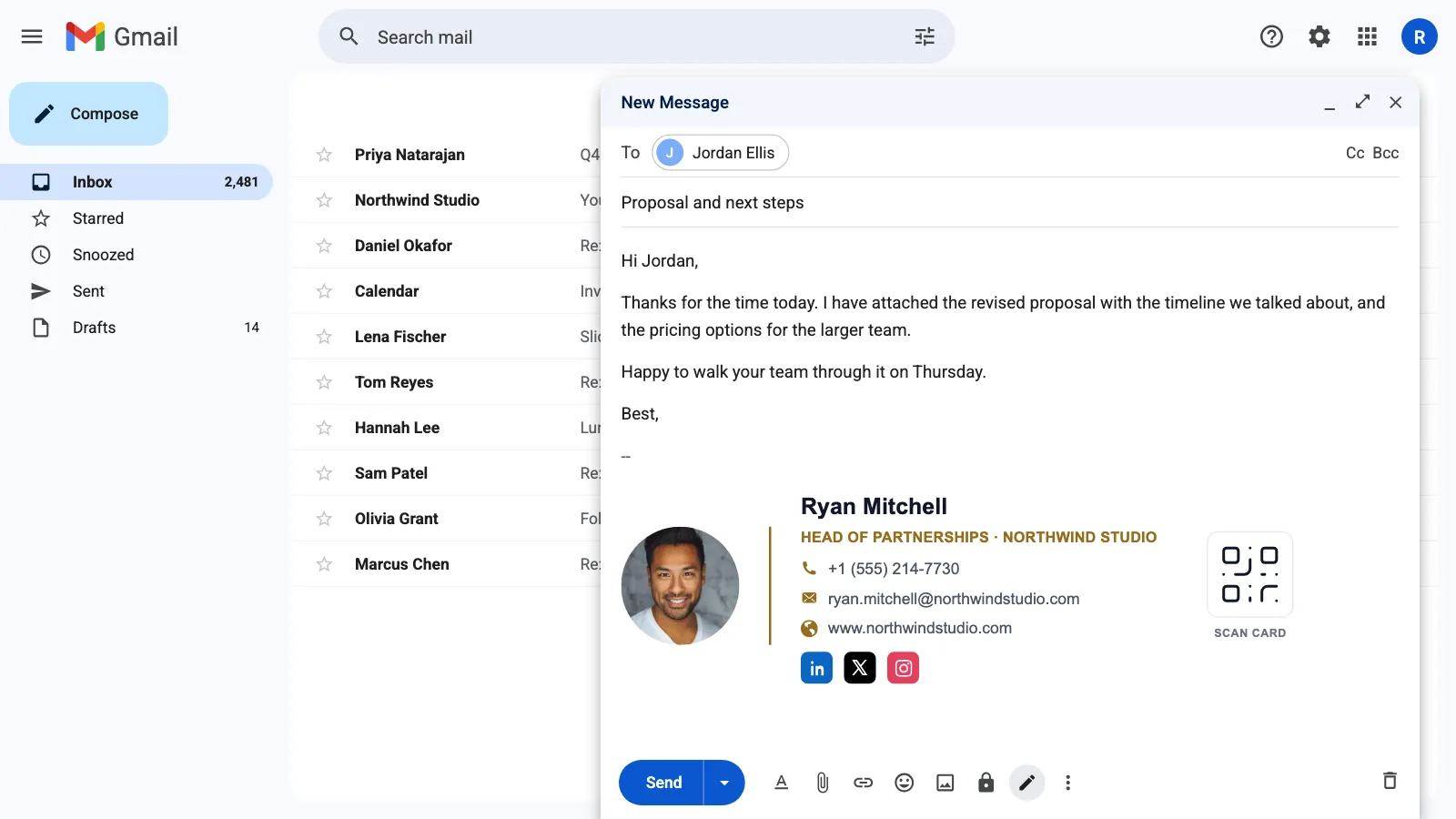Star the Northwind Studio email

[324, 200]
